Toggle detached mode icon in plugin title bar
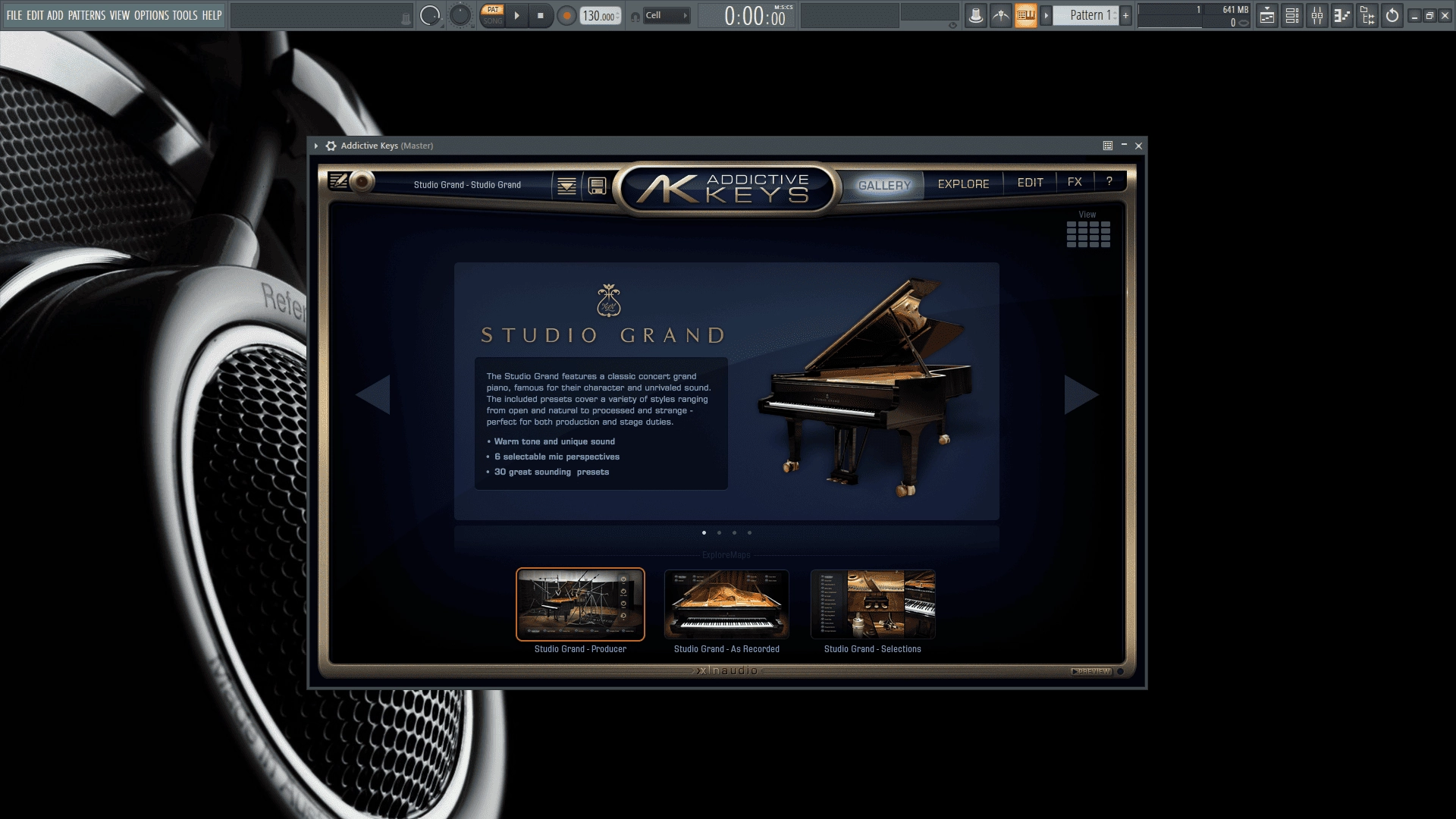The image size is (1456, 819). 1108,146
